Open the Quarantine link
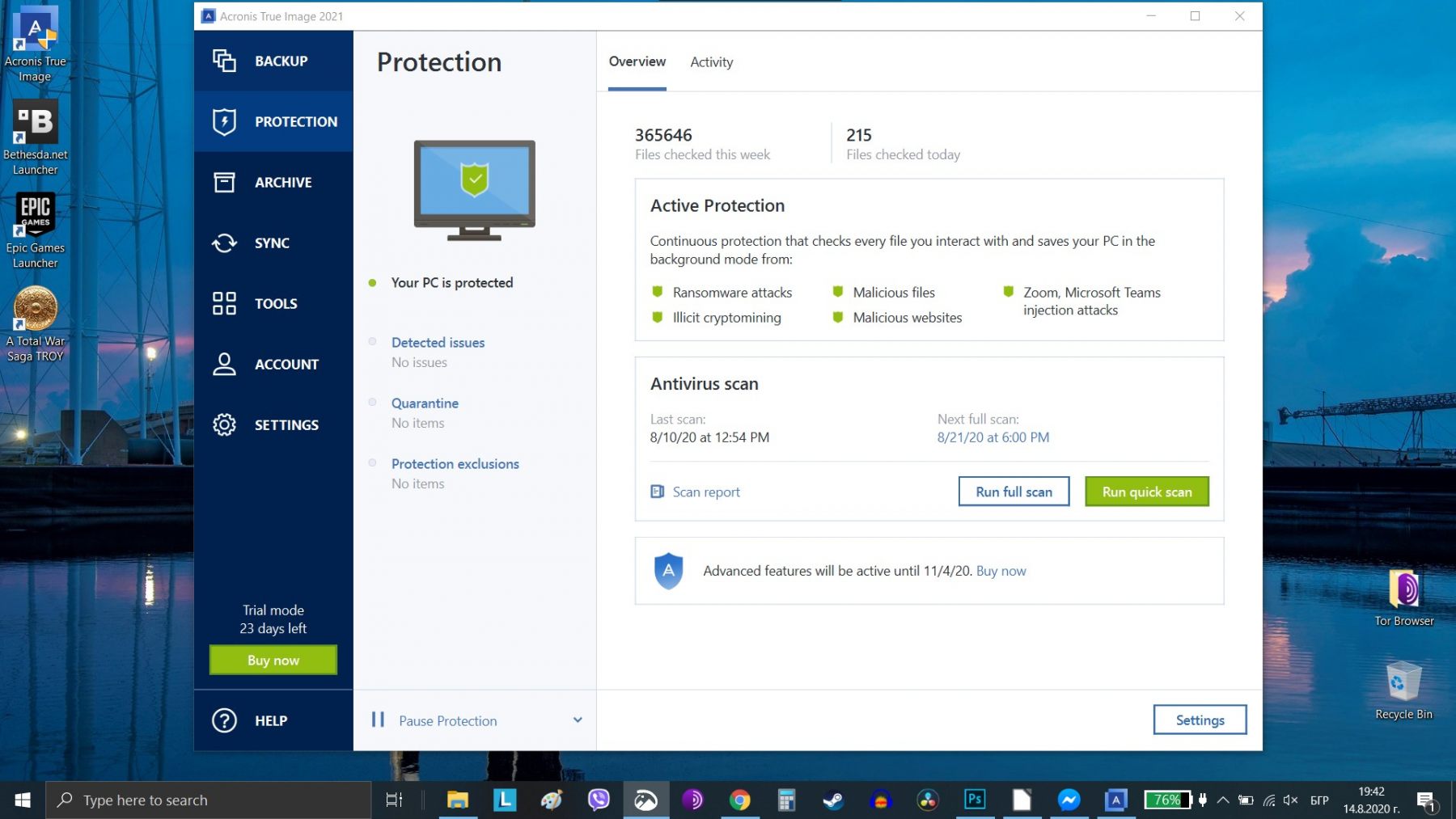The height and width of the screenshot is (819, 1456). [425, 403]
